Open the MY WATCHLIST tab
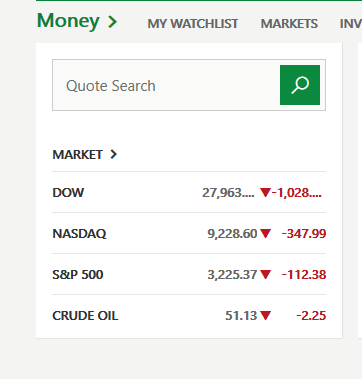Image resolution: width=362 pixels, height=379 pixels. [x=193, y=24]
